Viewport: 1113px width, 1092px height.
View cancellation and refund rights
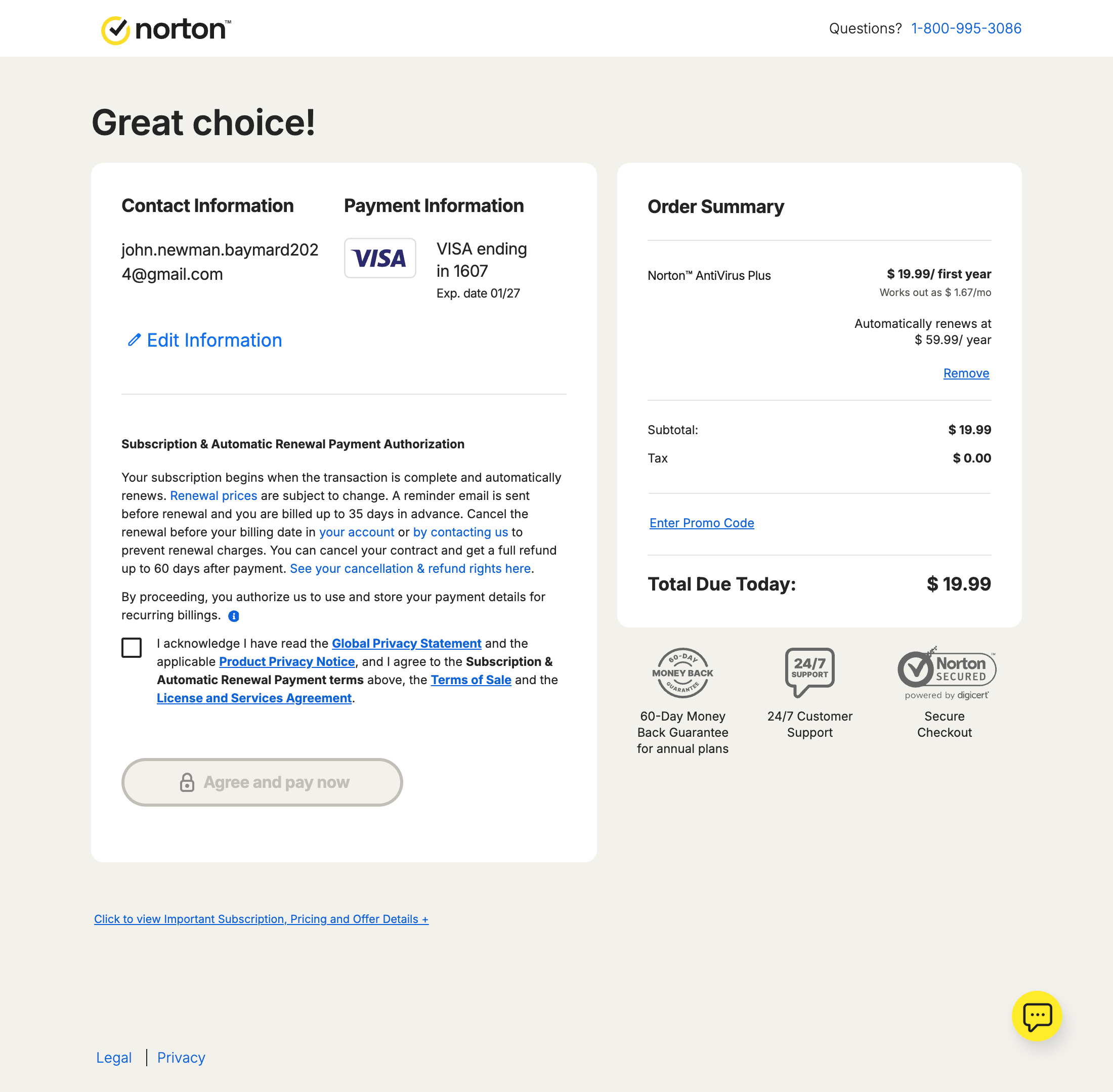tap(411, 568)
